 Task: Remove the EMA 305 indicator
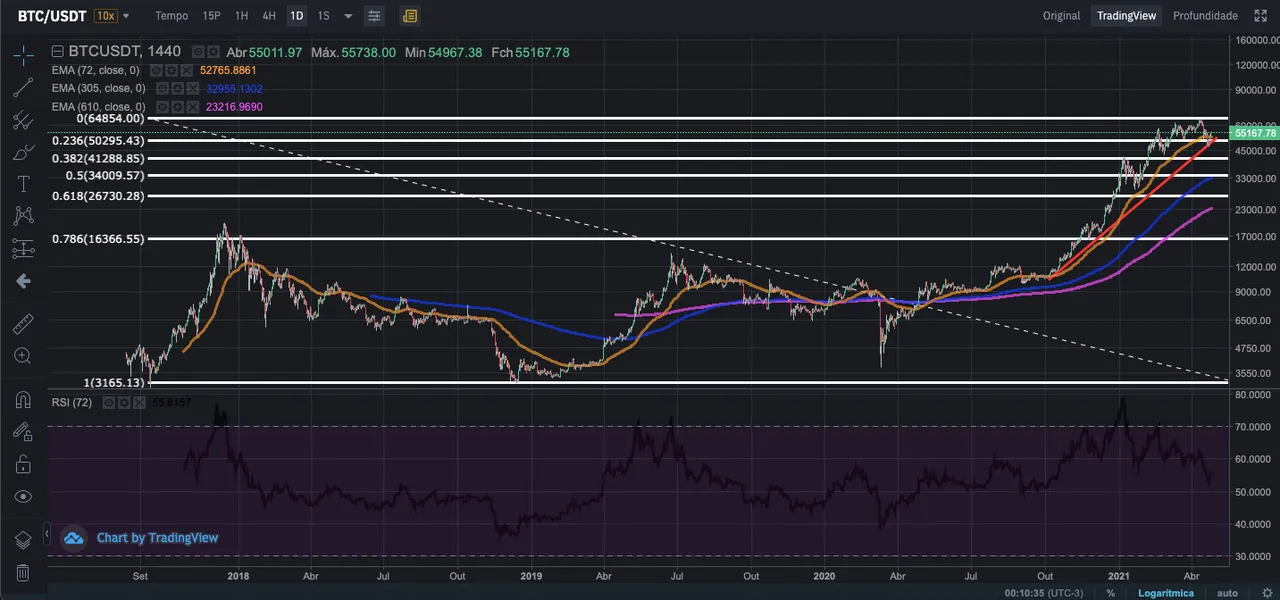click(192, 88)
